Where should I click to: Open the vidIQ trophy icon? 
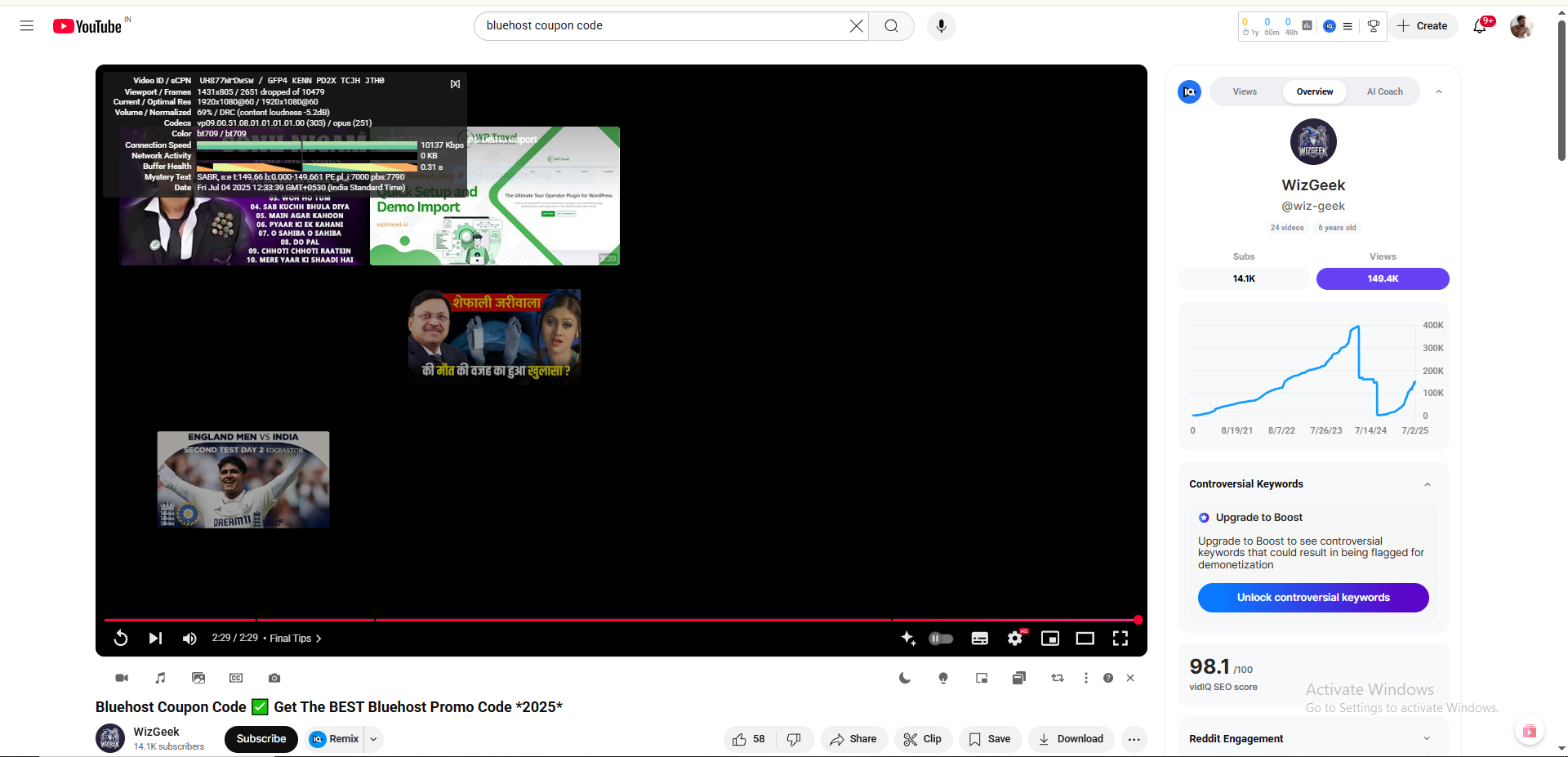[x=1374, y=26]
